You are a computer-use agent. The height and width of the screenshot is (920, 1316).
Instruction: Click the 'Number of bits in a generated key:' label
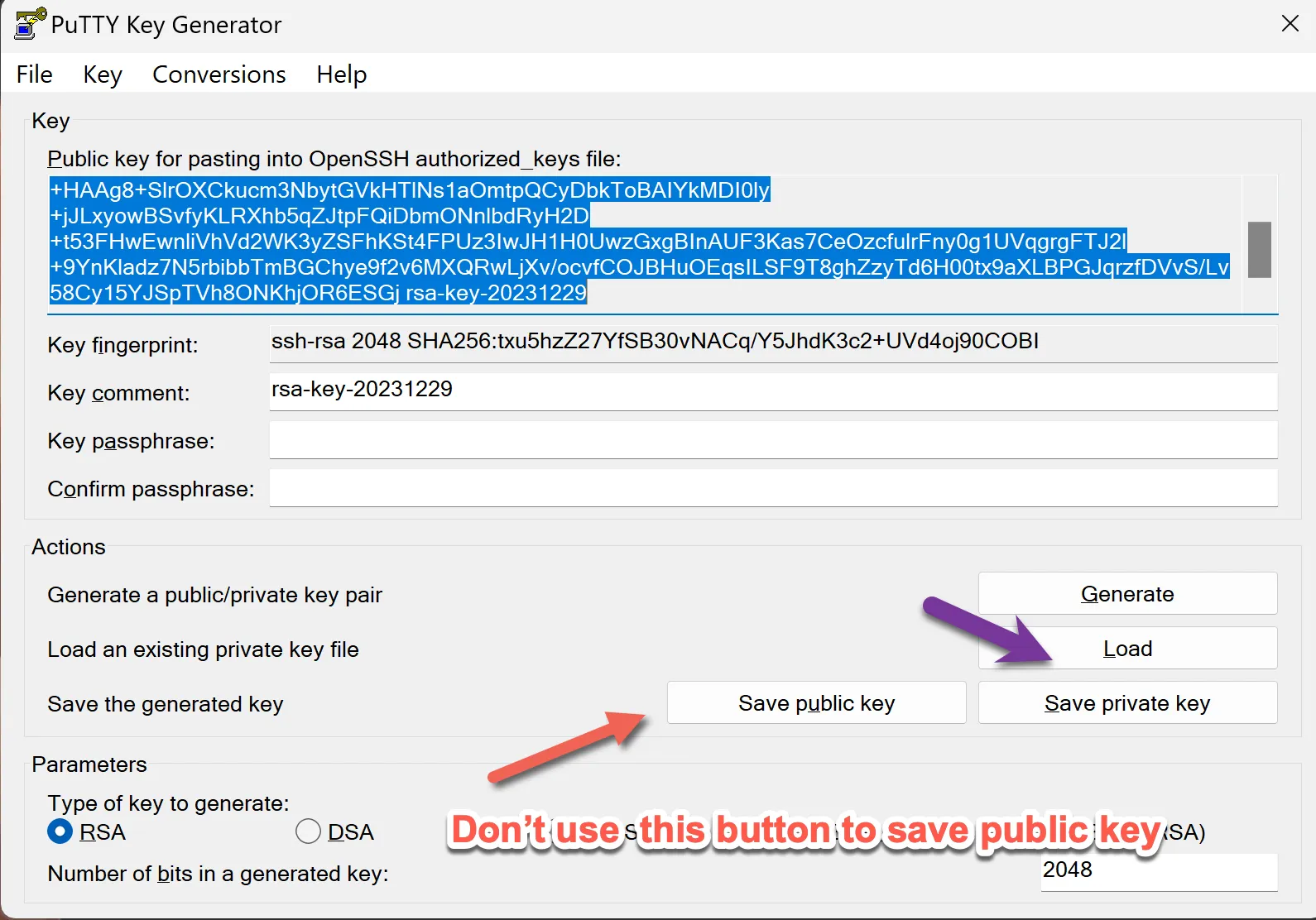(x=218, y=874)
